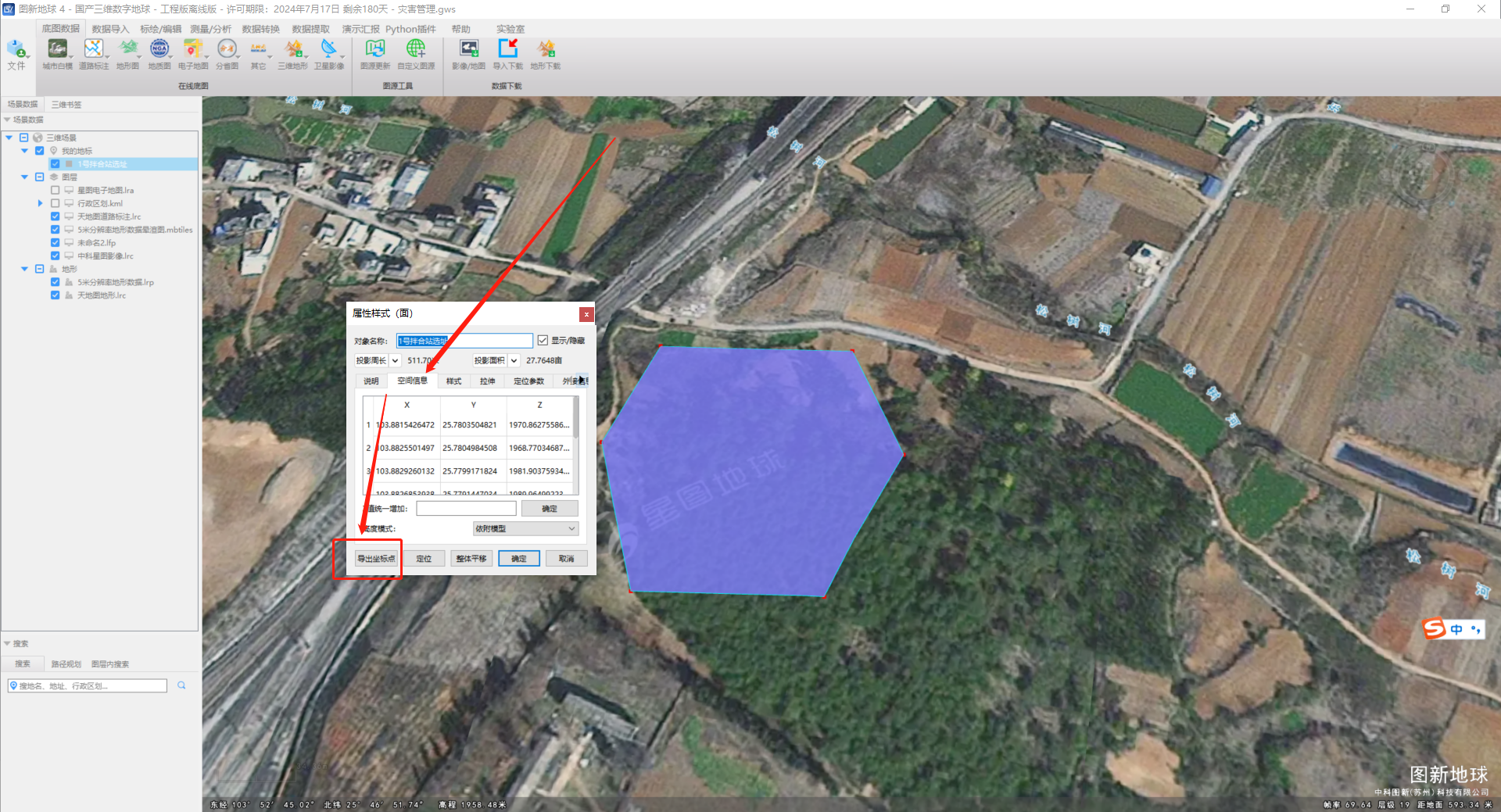Select the 定位参数 tab in dialog
Viewport: 1501px width, 812px height.
(528, 381)
